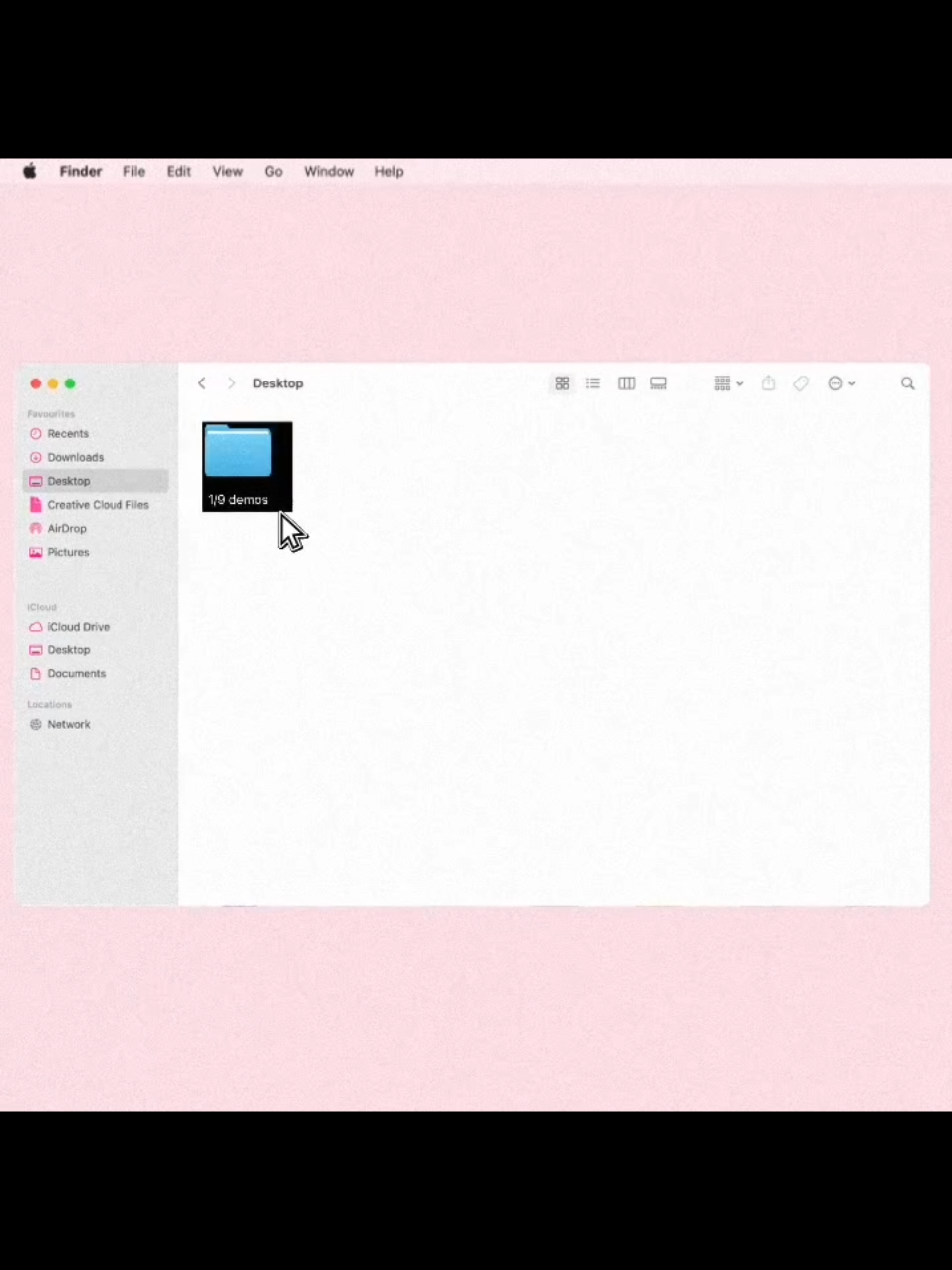Select the 1/9 demos folder icon
The image size is (952, 1270).
(238, 453)
